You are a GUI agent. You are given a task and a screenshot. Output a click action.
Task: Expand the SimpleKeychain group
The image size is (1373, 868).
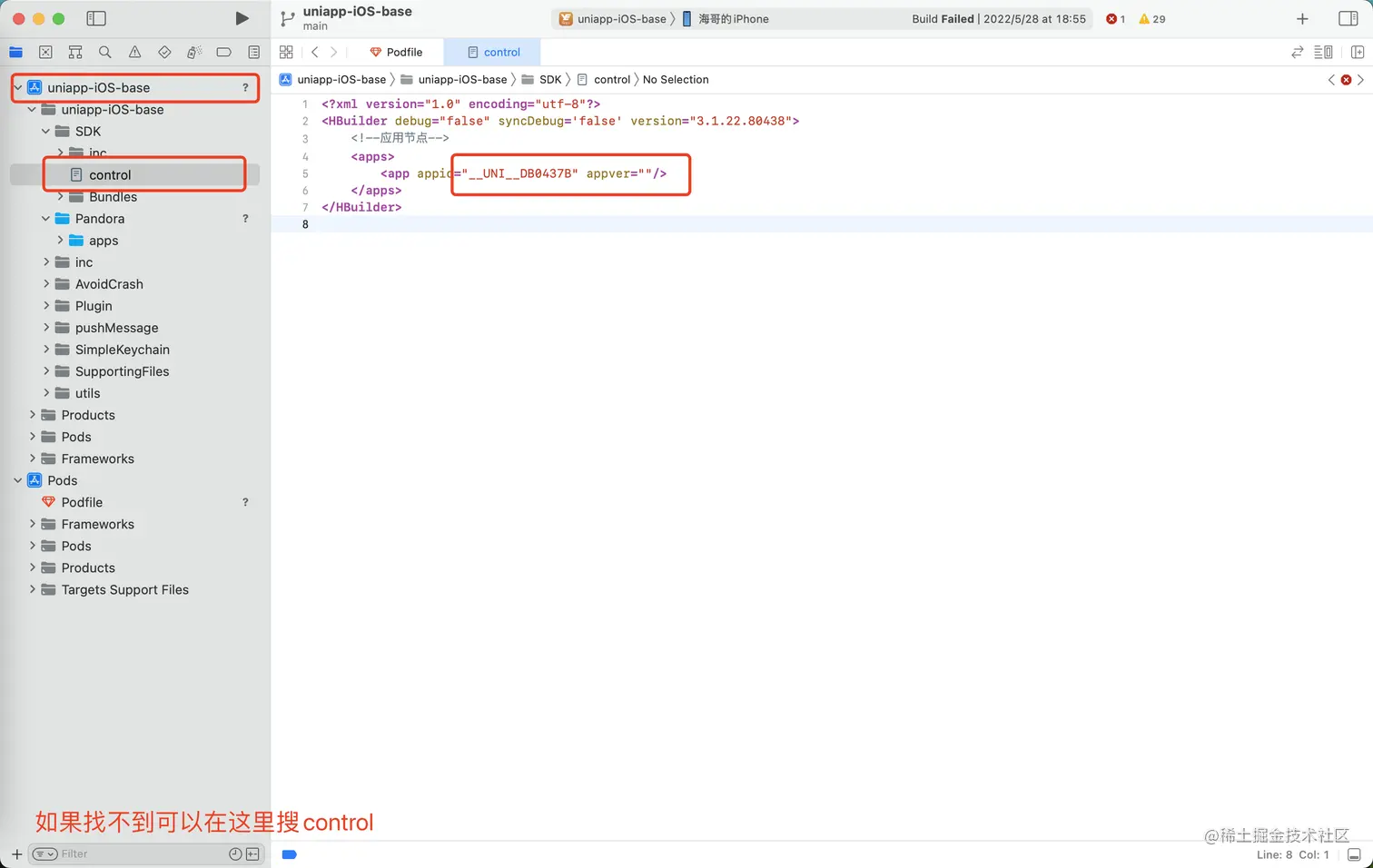[45, 350]
